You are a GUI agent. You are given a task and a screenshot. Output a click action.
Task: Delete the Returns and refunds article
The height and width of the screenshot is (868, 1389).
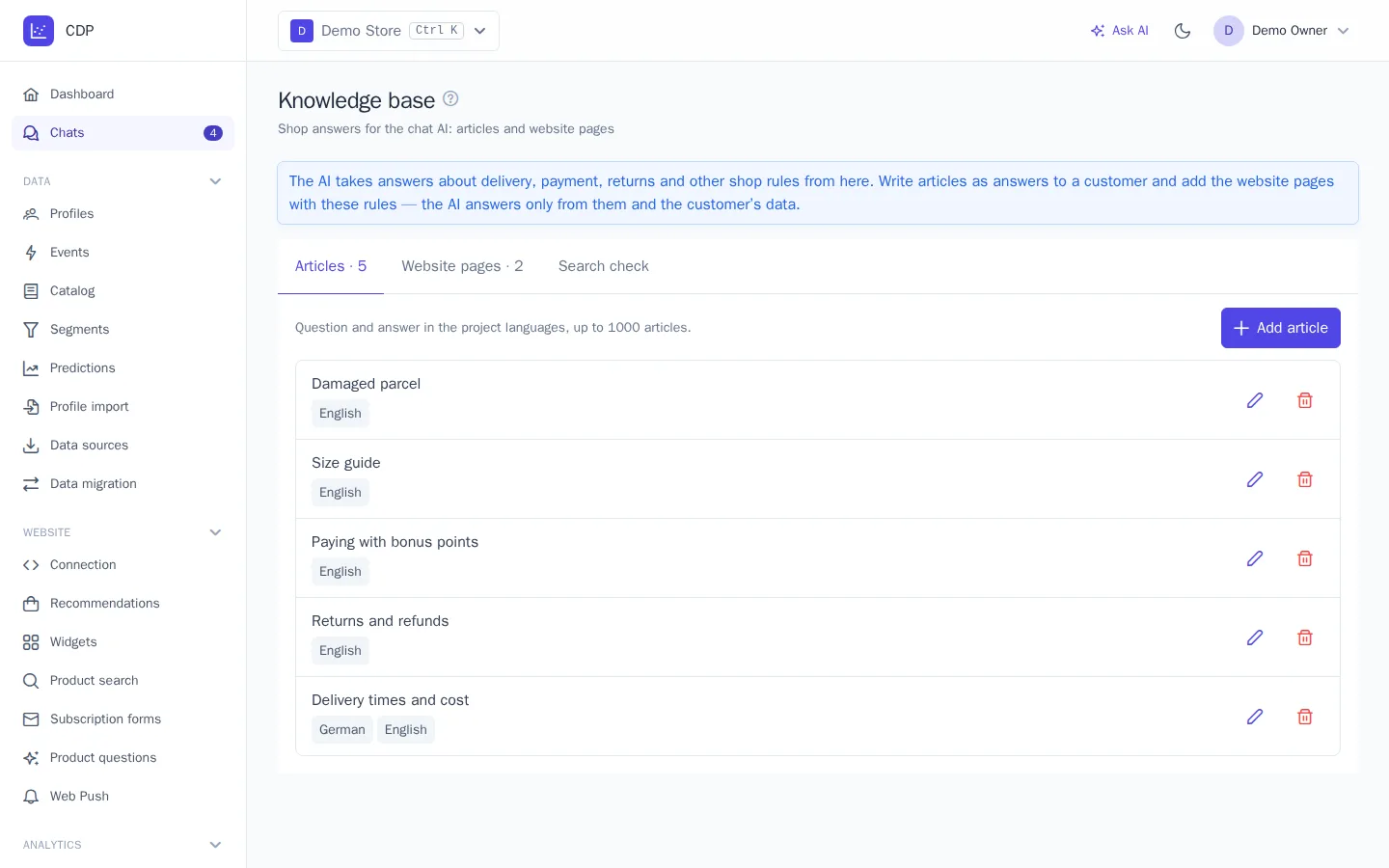(1305, 637)
